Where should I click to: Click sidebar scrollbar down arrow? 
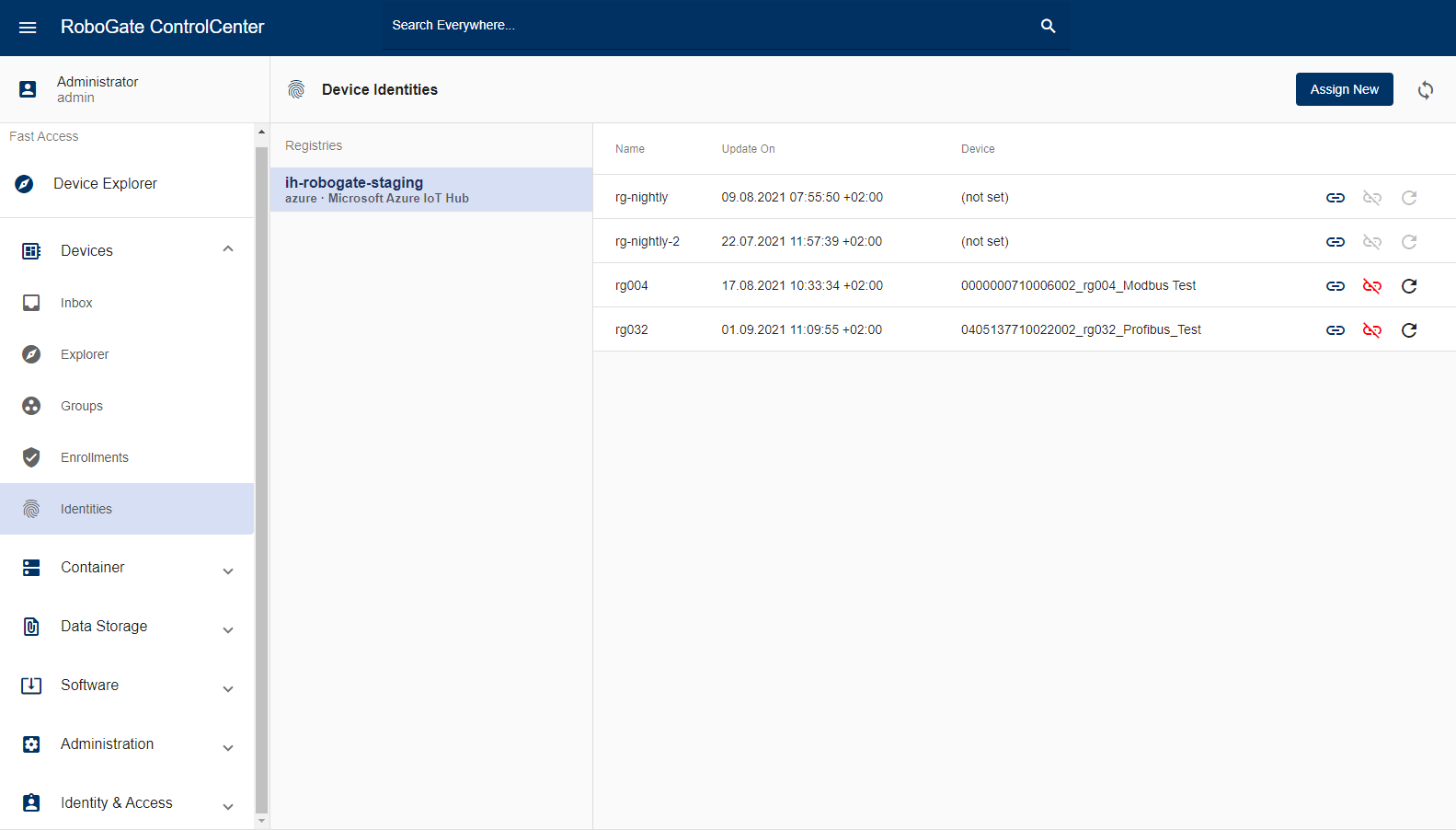coord(261,821)
